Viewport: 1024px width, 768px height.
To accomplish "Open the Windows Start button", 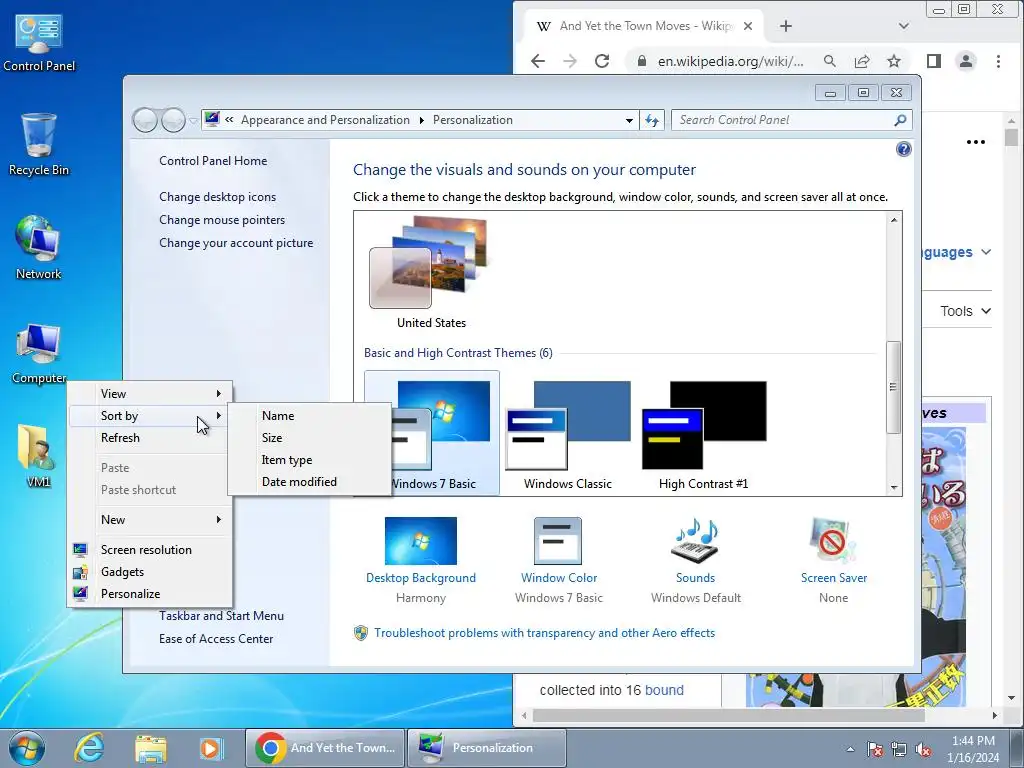I will coord(27,748).
